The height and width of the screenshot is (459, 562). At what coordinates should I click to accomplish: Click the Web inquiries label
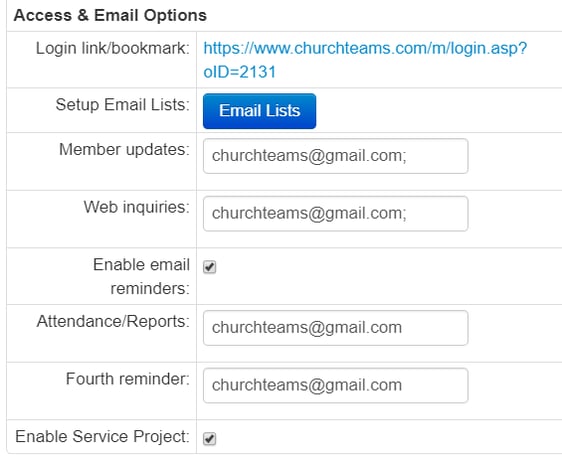[137, 207]
